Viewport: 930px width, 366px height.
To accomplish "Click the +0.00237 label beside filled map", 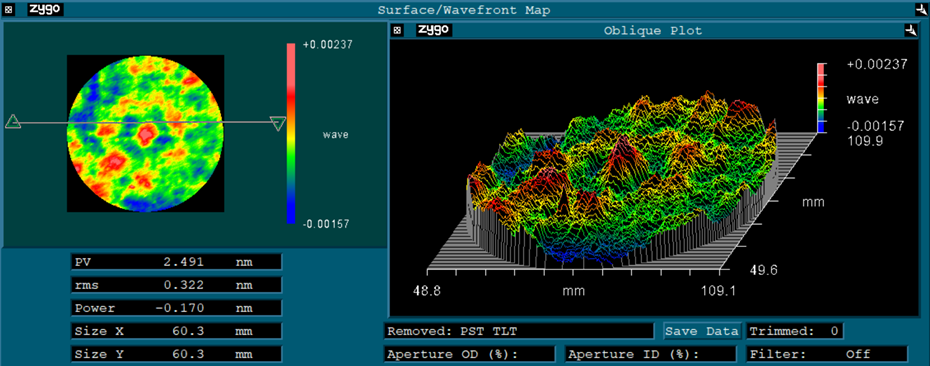I will tap(328, 44).
